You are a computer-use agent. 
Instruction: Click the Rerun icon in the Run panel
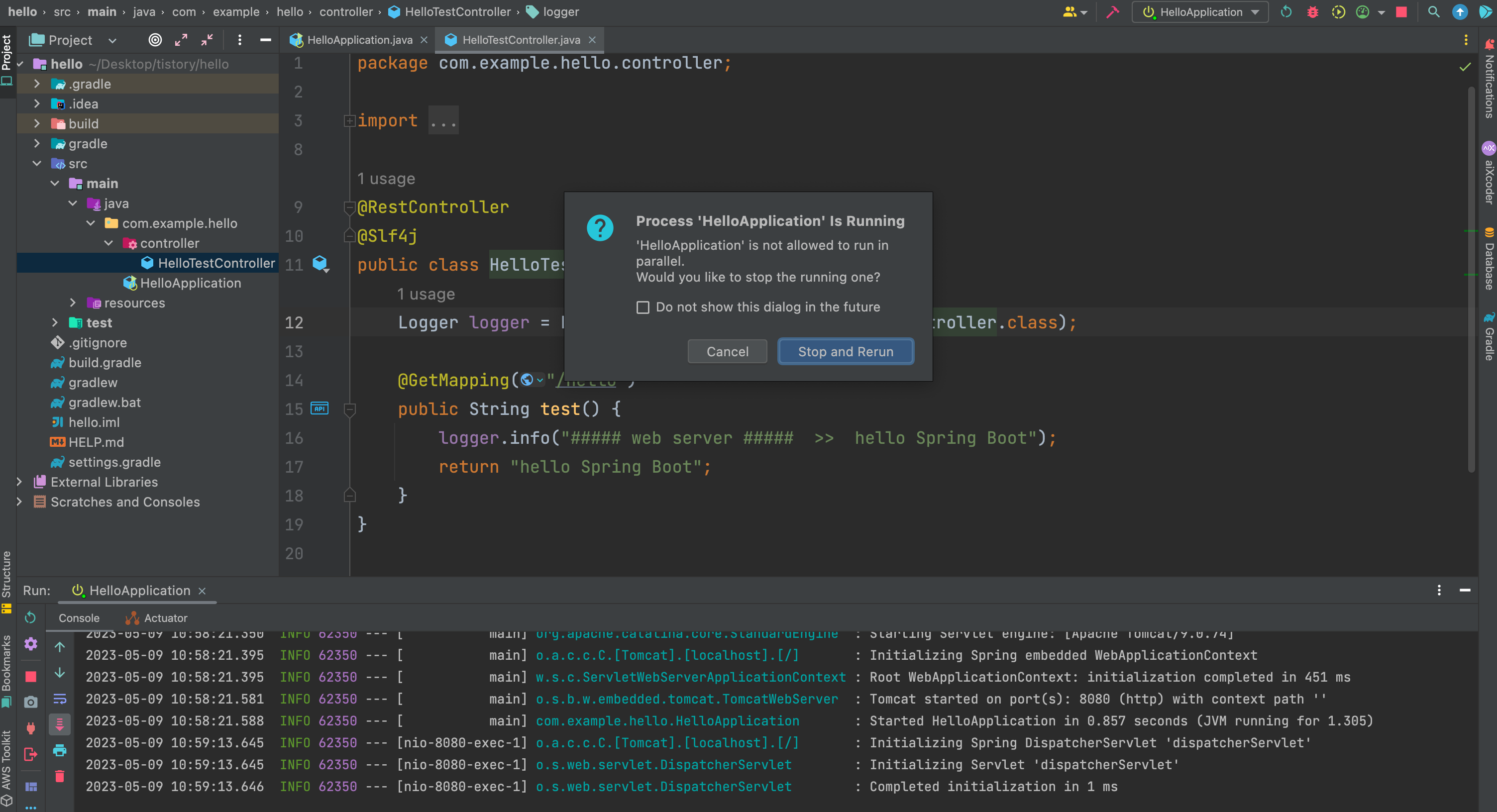(x=31, y=617)
